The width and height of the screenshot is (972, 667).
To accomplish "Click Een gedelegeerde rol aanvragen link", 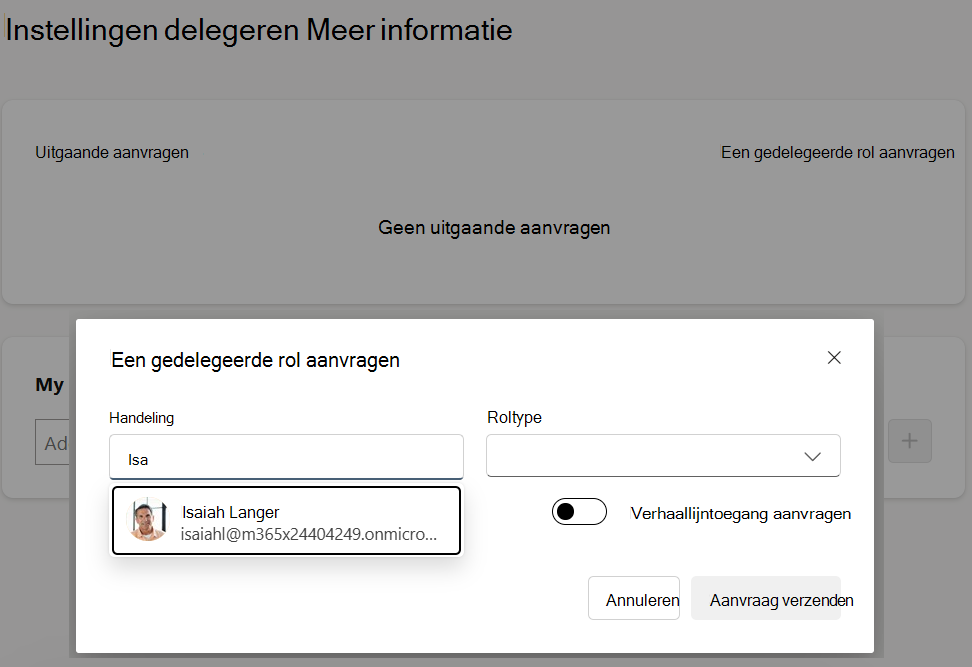I will (837, 152).
